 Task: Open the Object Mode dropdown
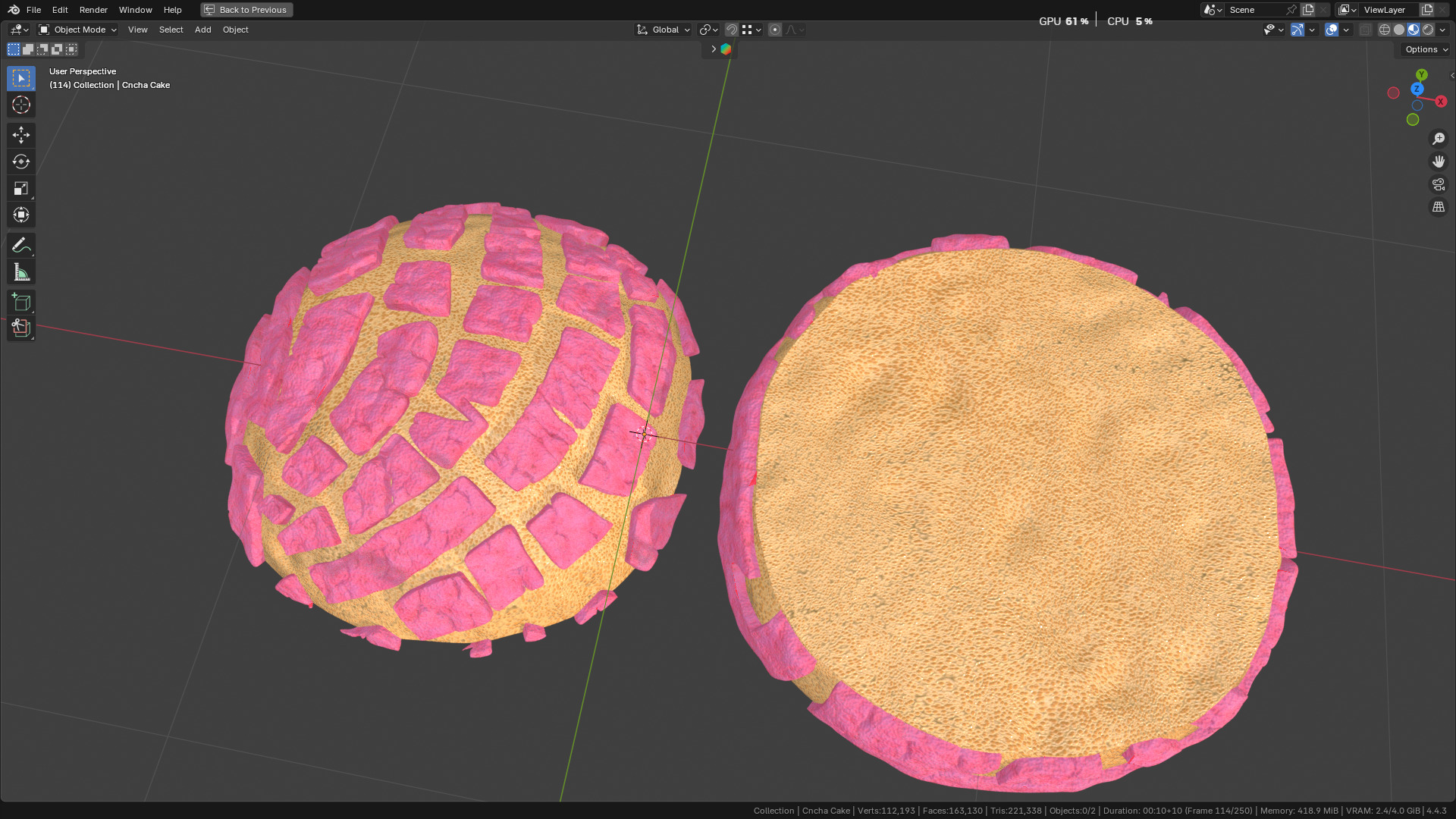pos(78,30)
